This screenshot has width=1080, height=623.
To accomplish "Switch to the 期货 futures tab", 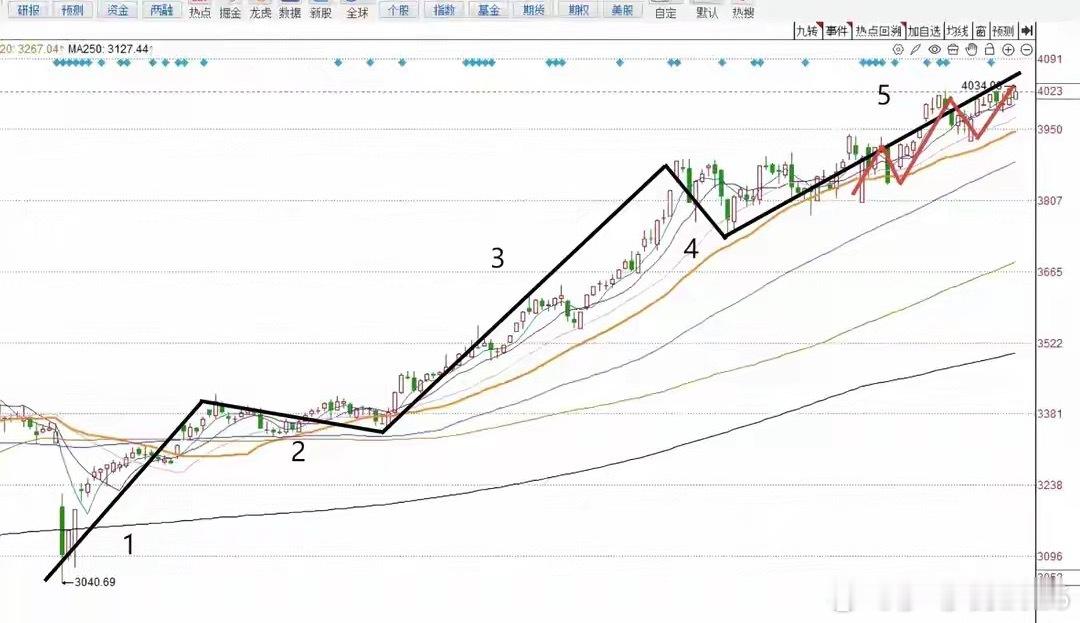I will [533, 10].
